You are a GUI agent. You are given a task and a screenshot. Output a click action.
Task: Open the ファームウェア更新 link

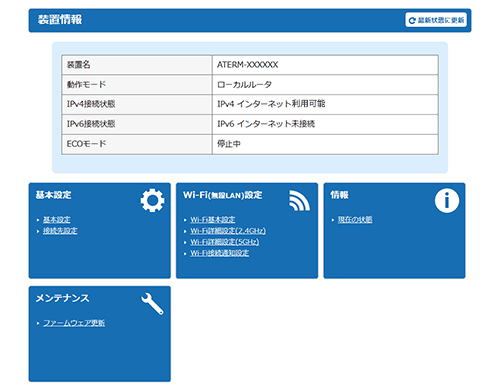point(74,323)
